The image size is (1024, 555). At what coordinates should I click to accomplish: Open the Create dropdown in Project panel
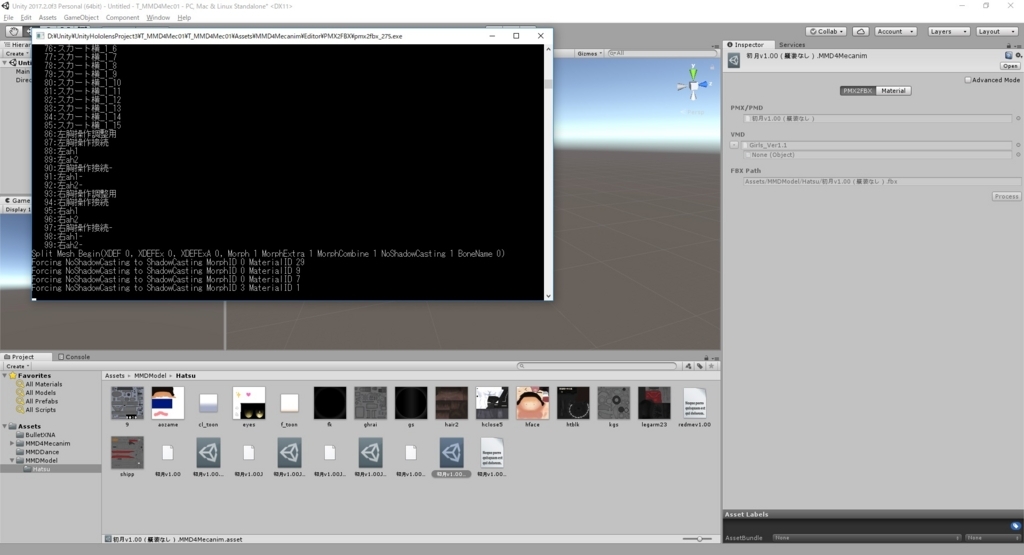(x=17, y=366)
